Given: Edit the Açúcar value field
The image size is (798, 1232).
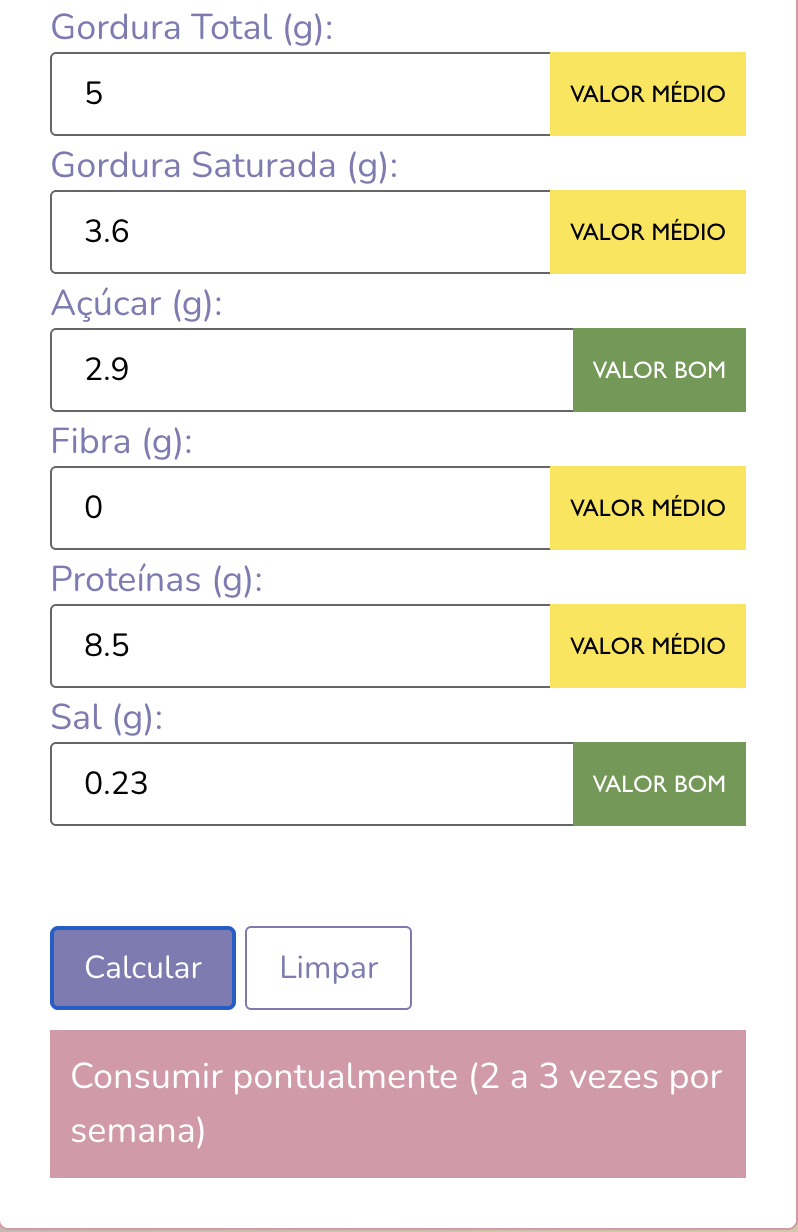Looking at the screenshot, I should click(x=312, y=370).
